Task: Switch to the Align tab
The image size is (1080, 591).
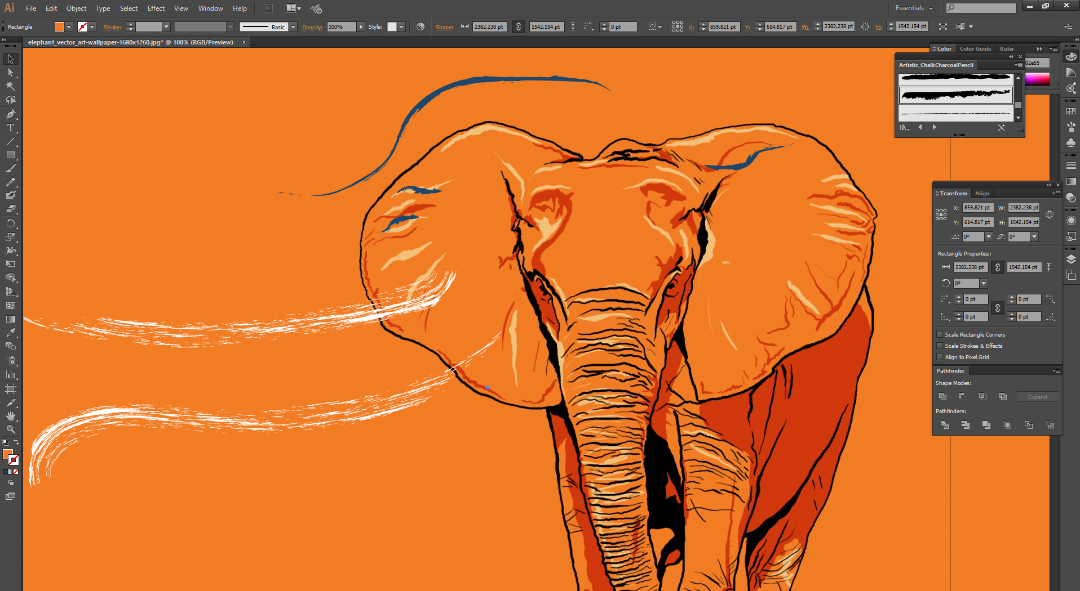Action: [x=982, y=193]
